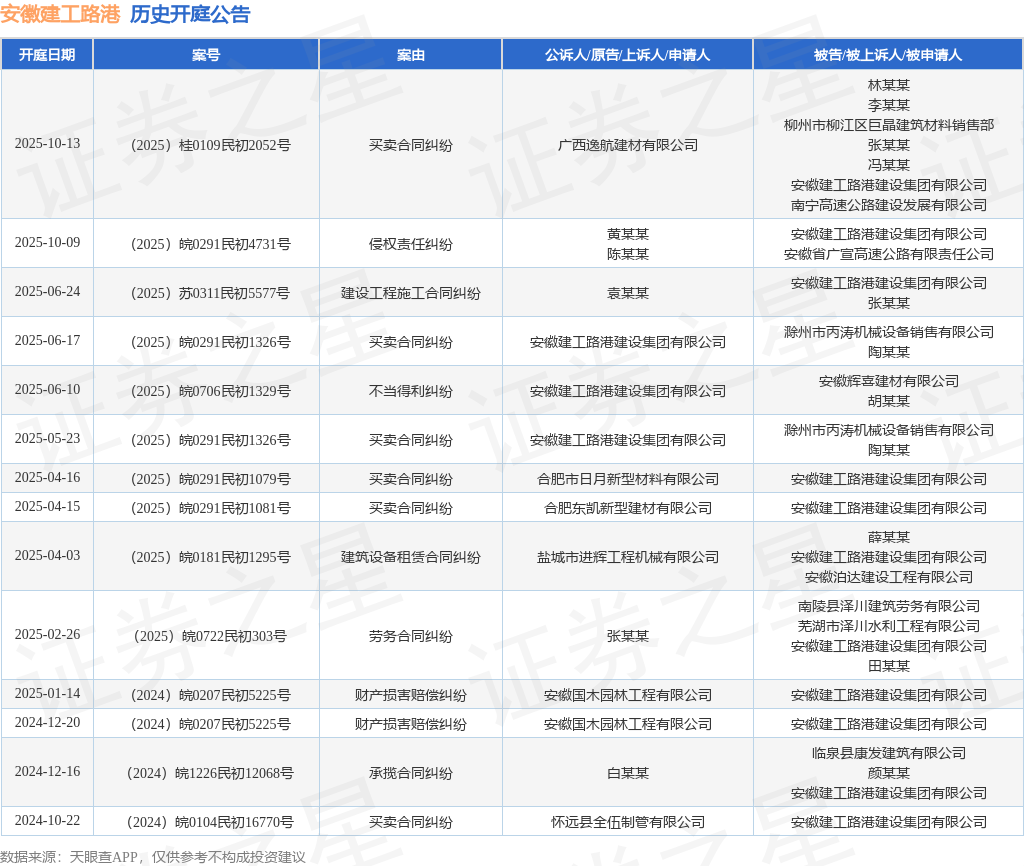Click defendant 田某某
1024x866 pixels.
[889, 666]
